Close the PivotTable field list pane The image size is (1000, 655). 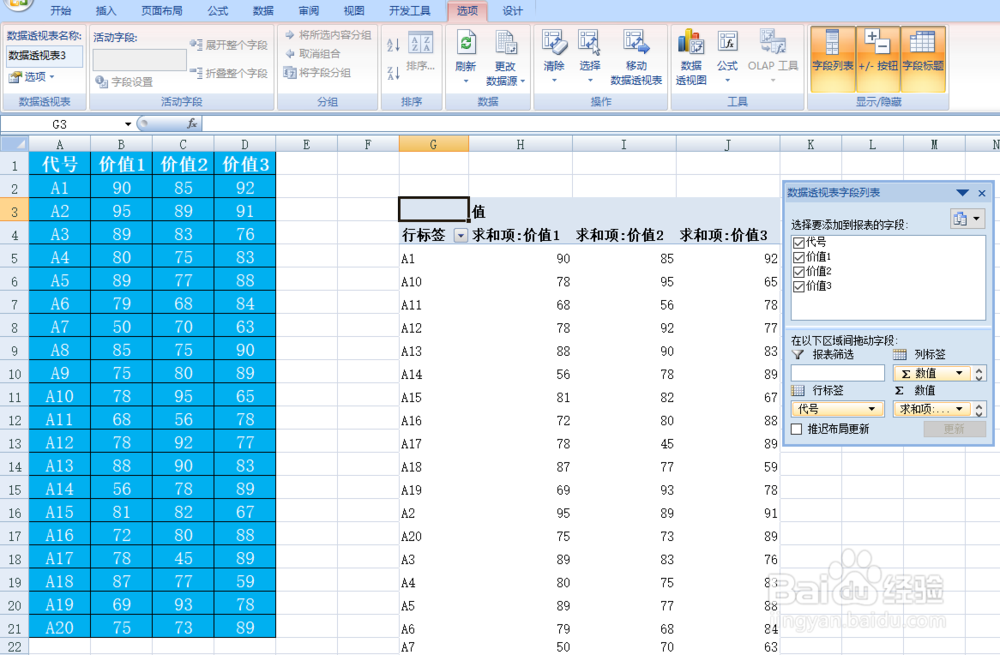coord(982,193)
